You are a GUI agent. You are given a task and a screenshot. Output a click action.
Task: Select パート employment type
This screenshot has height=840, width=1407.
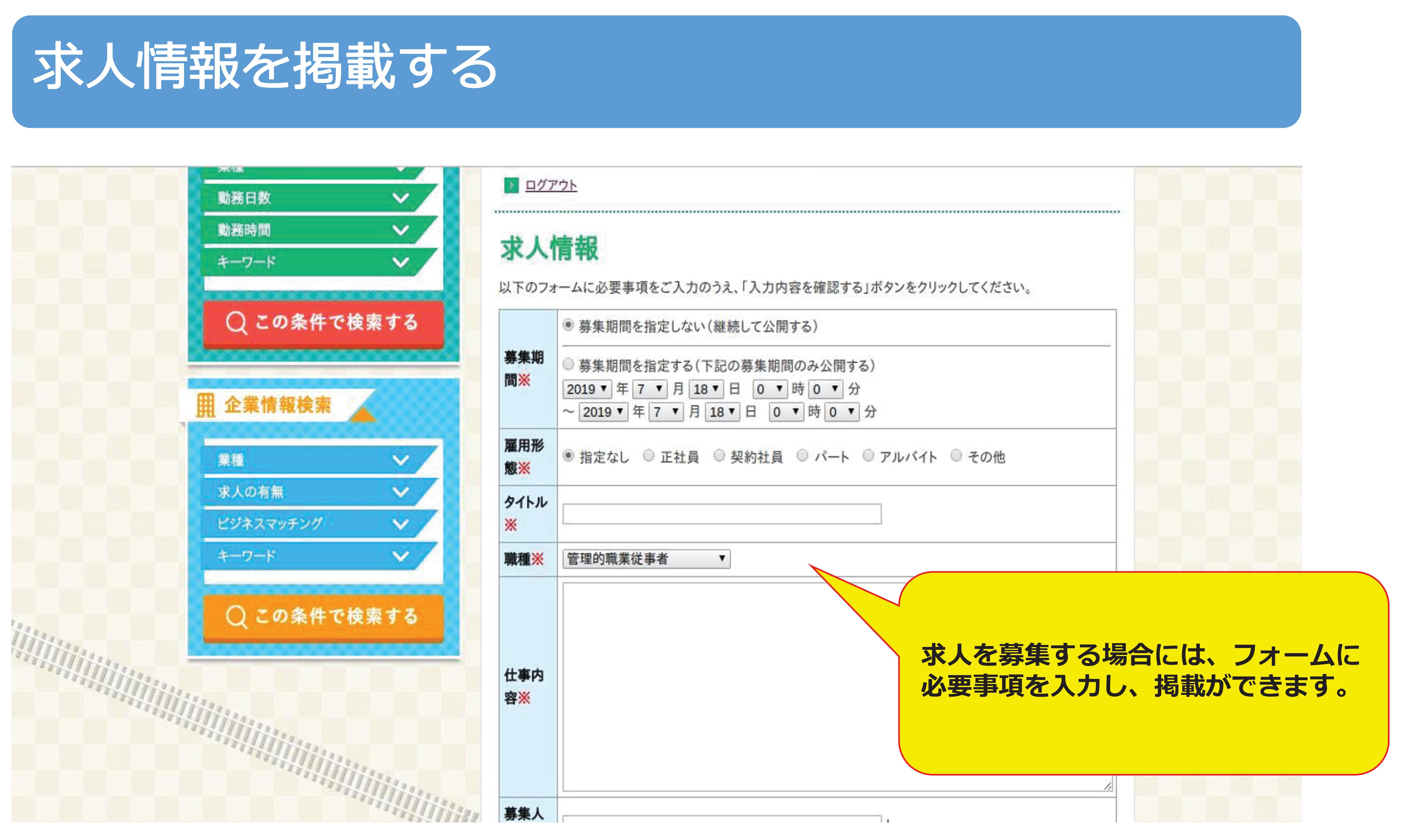[802, 456]
